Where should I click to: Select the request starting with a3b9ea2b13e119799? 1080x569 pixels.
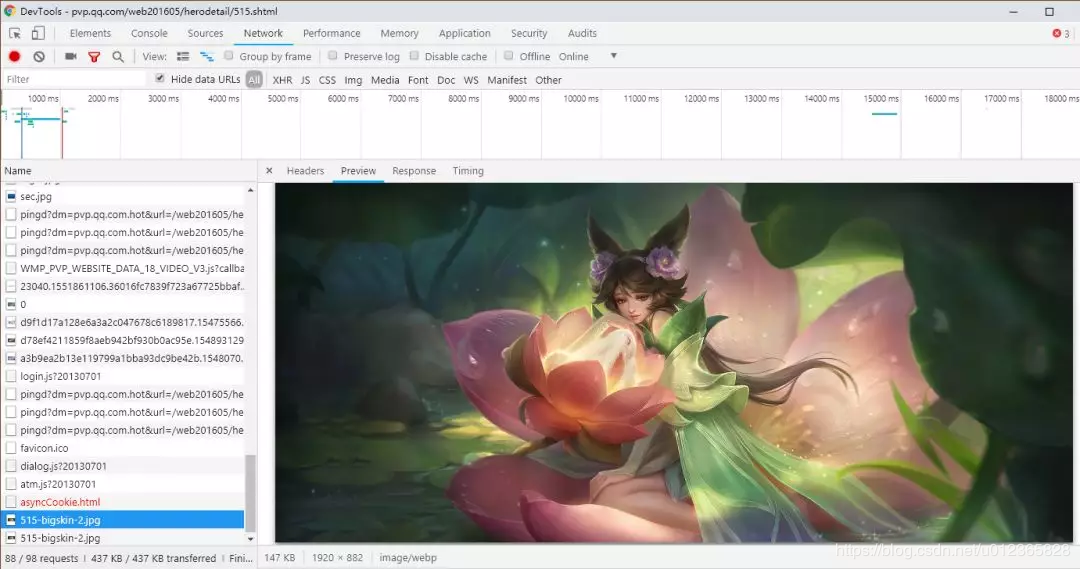click(124, 358)
